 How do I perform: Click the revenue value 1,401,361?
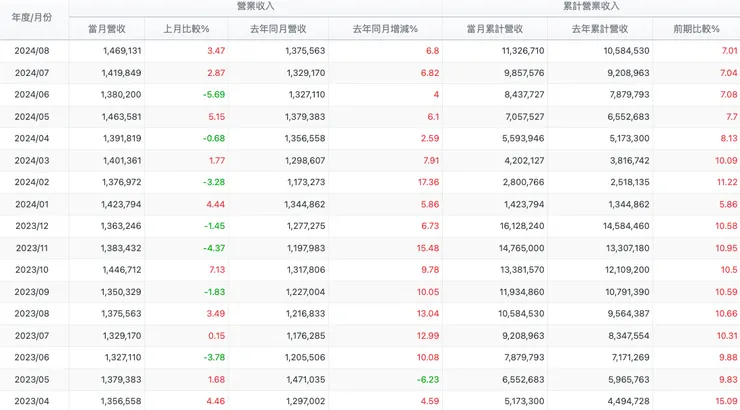pos(122,160)
